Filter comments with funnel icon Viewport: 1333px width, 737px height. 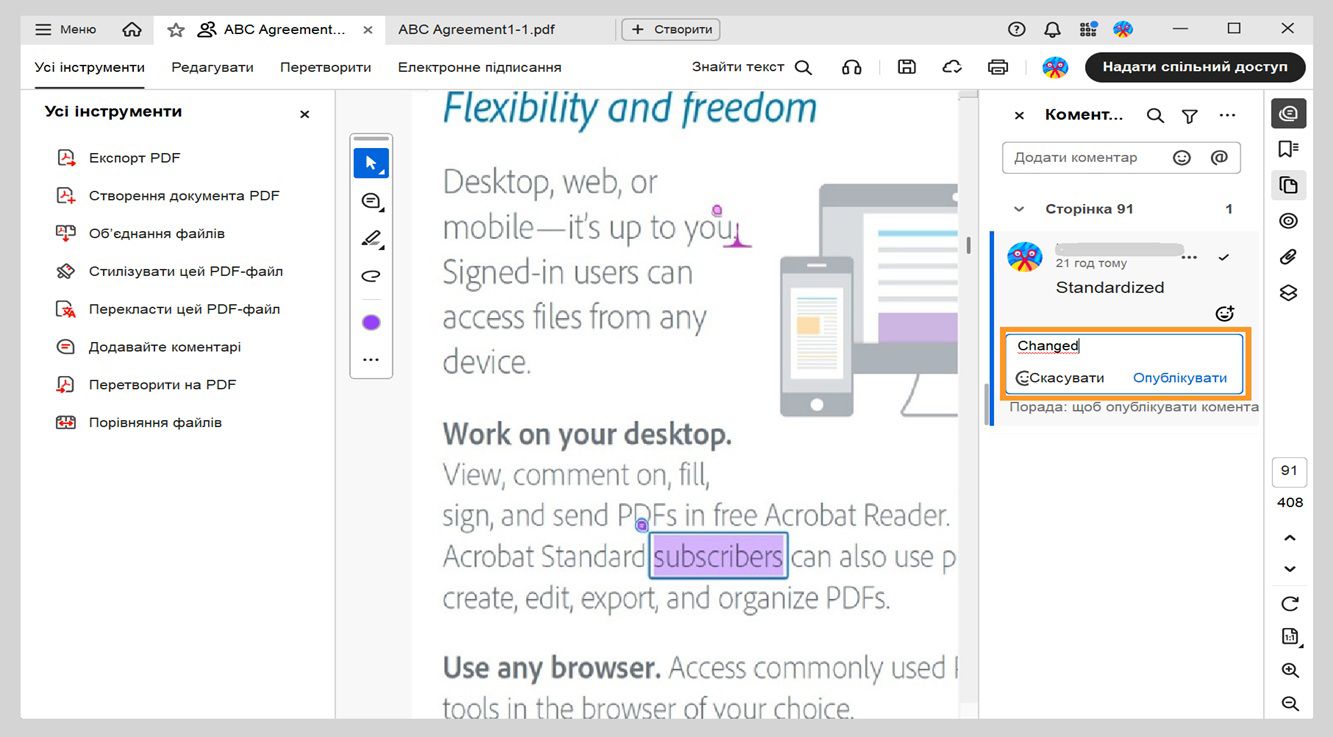click(1190, 116)
